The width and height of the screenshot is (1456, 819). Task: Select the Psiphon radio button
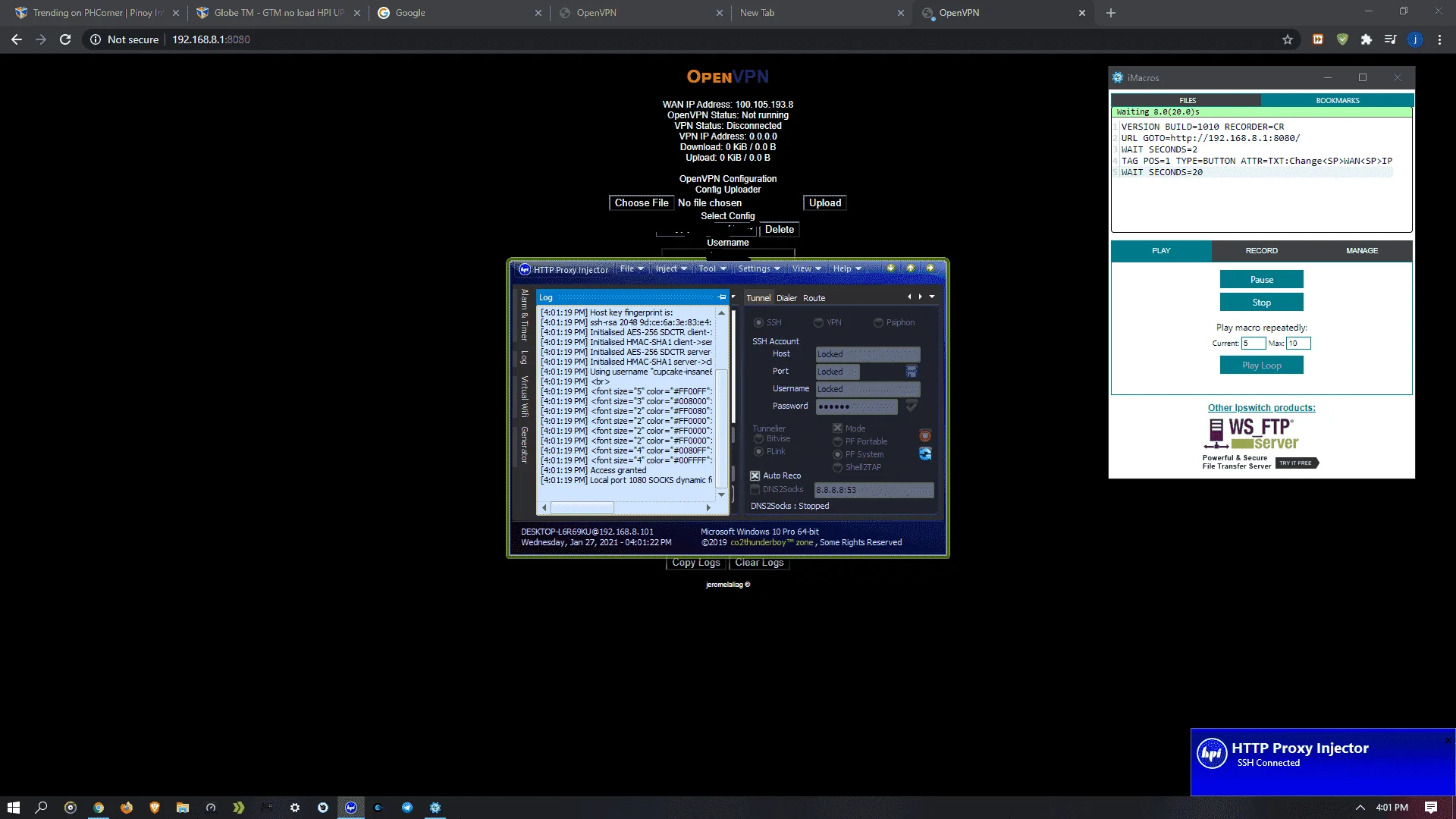click(x=878, y=323)
